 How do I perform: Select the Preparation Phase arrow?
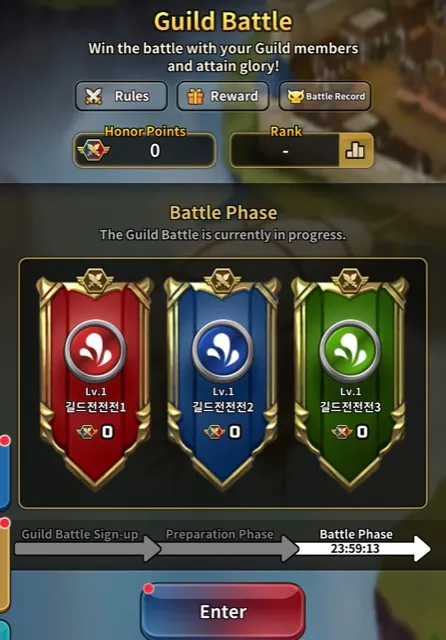[x=230, y=549]
